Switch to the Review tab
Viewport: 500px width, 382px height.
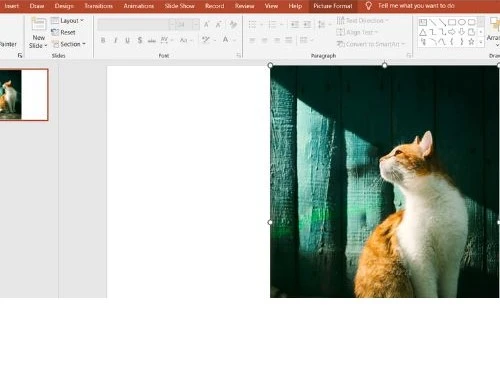coord(244,6)
